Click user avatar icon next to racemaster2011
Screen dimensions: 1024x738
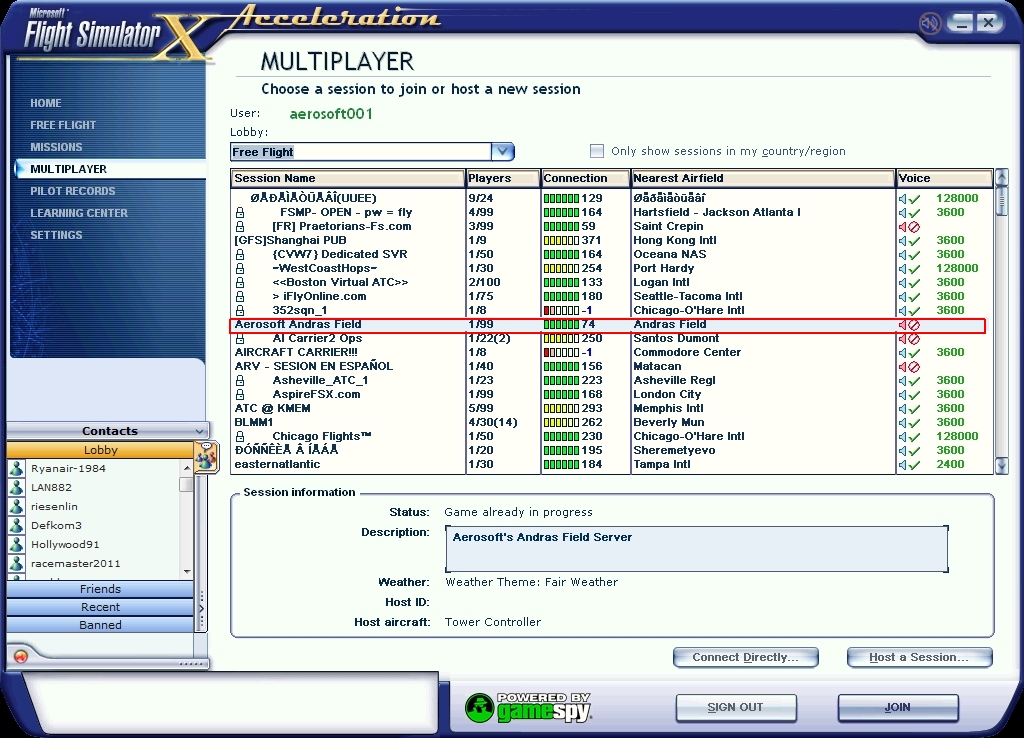[x=16, y=563]
